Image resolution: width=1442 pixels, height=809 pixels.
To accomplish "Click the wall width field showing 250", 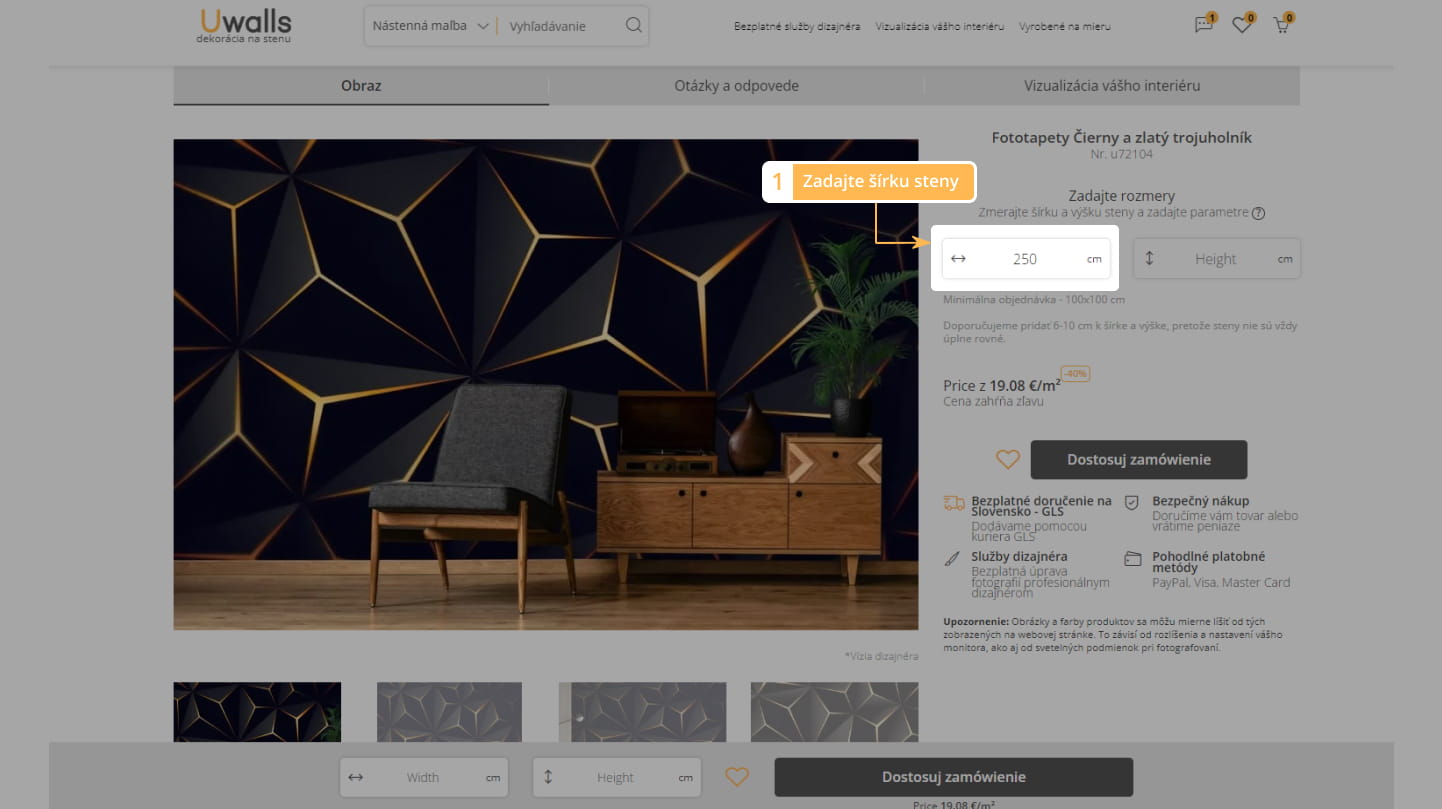I will point(1025,259).
